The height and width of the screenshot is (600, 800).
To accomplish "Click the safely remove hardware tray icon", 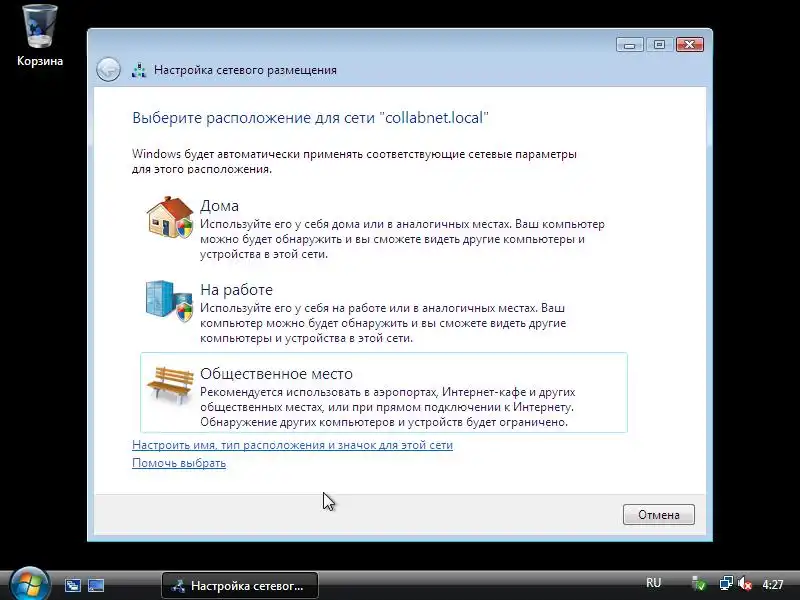I will tap(698, 583).
